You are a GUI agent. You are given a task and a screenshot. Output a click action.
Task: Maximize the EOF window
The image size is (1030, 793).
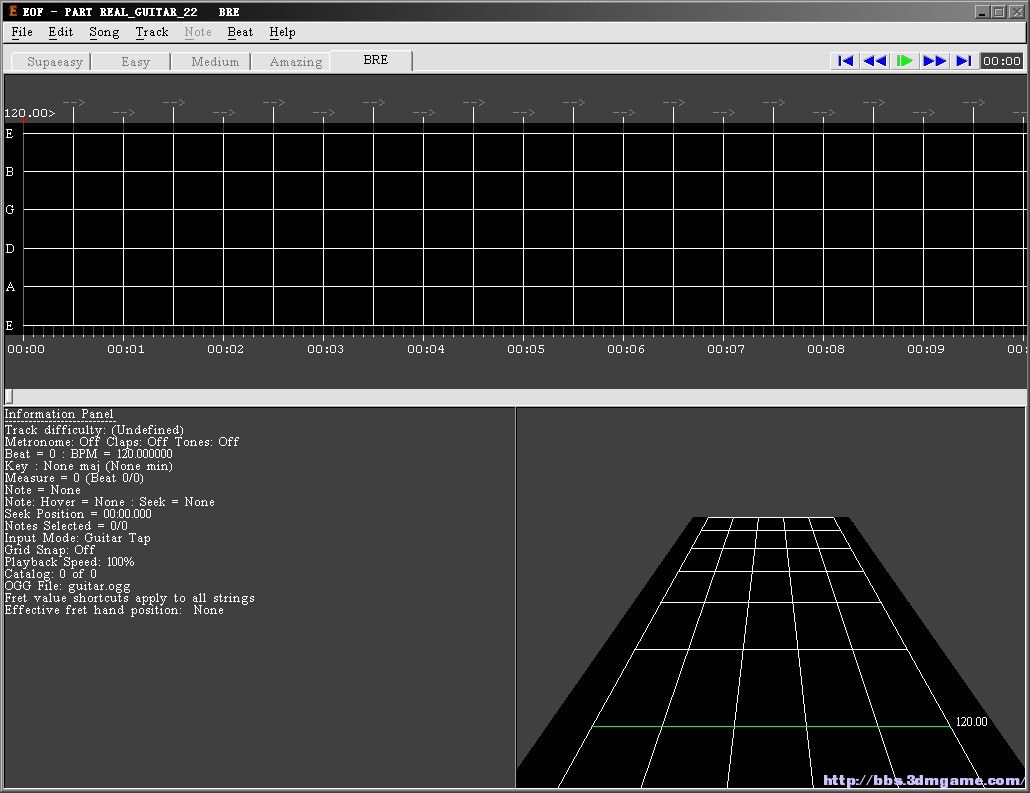pyautogui.click(x=998, y=12)
